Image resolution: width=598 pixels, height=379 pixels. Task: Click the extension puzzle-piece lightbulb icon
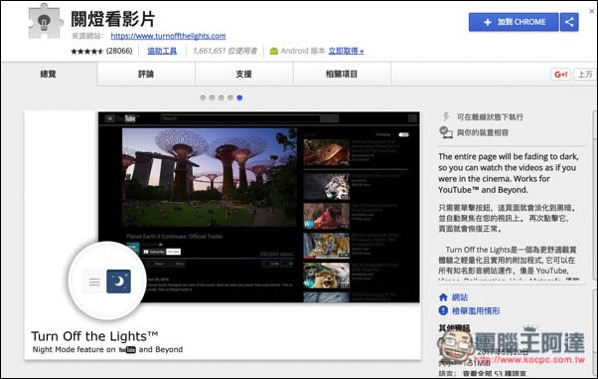pos(45,22)
